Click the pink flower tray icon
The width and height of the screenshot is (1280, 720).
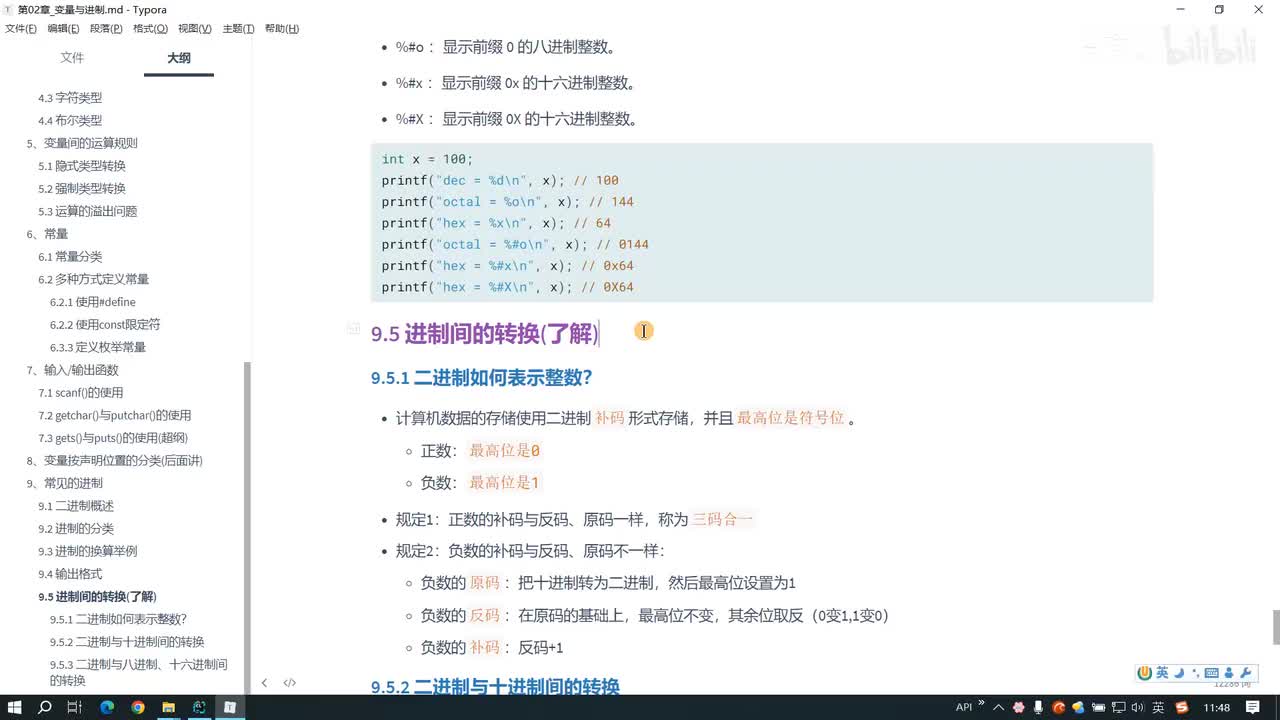tap(1019, 708)
